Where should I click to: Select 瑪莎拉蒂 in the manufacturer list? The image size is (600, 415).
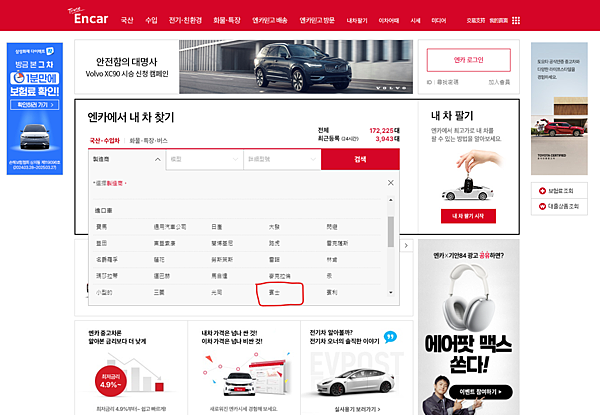(x=107, y=276)
